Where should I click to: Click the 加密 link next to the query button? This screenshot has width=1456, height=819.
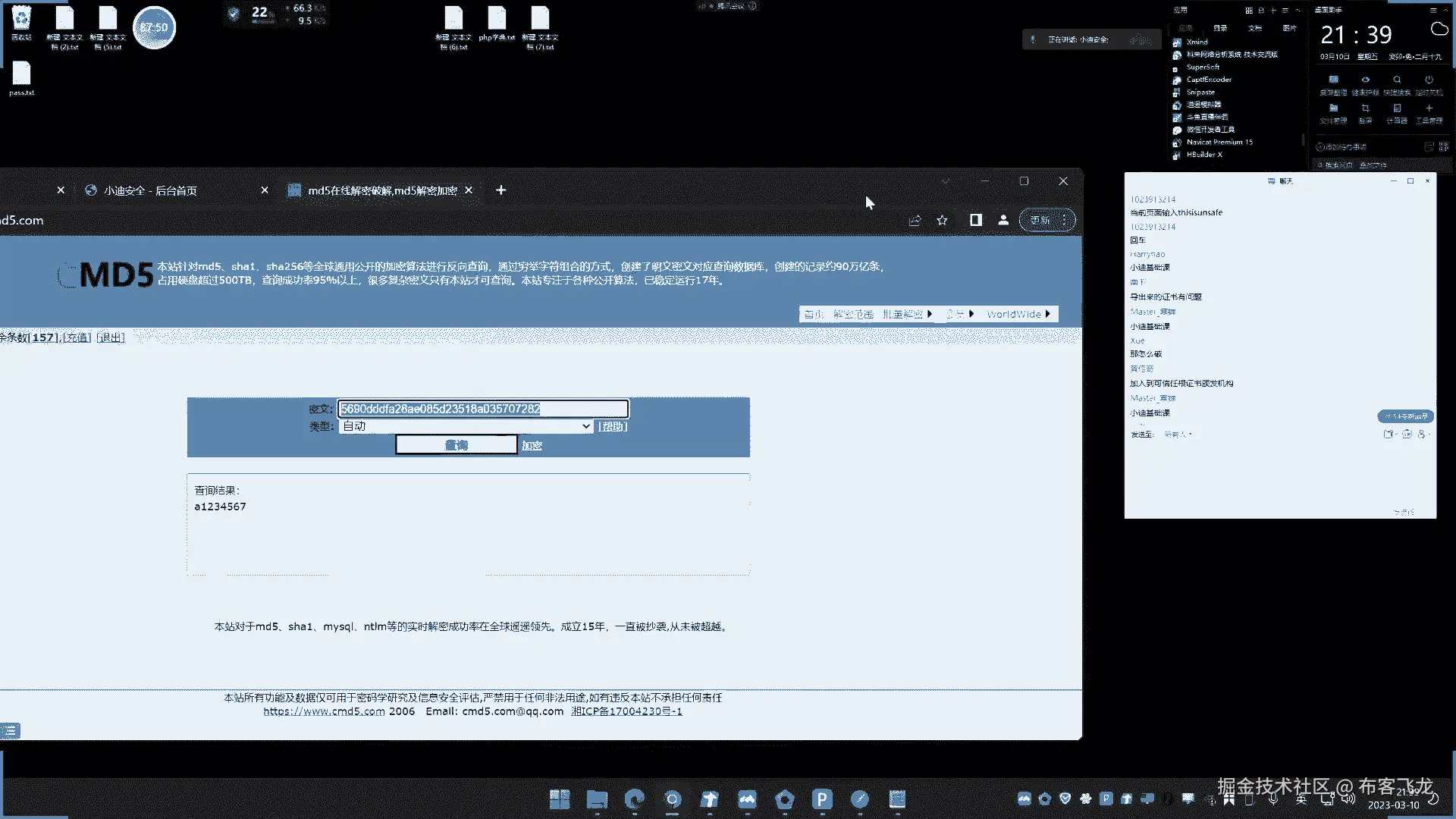[532, 445]
